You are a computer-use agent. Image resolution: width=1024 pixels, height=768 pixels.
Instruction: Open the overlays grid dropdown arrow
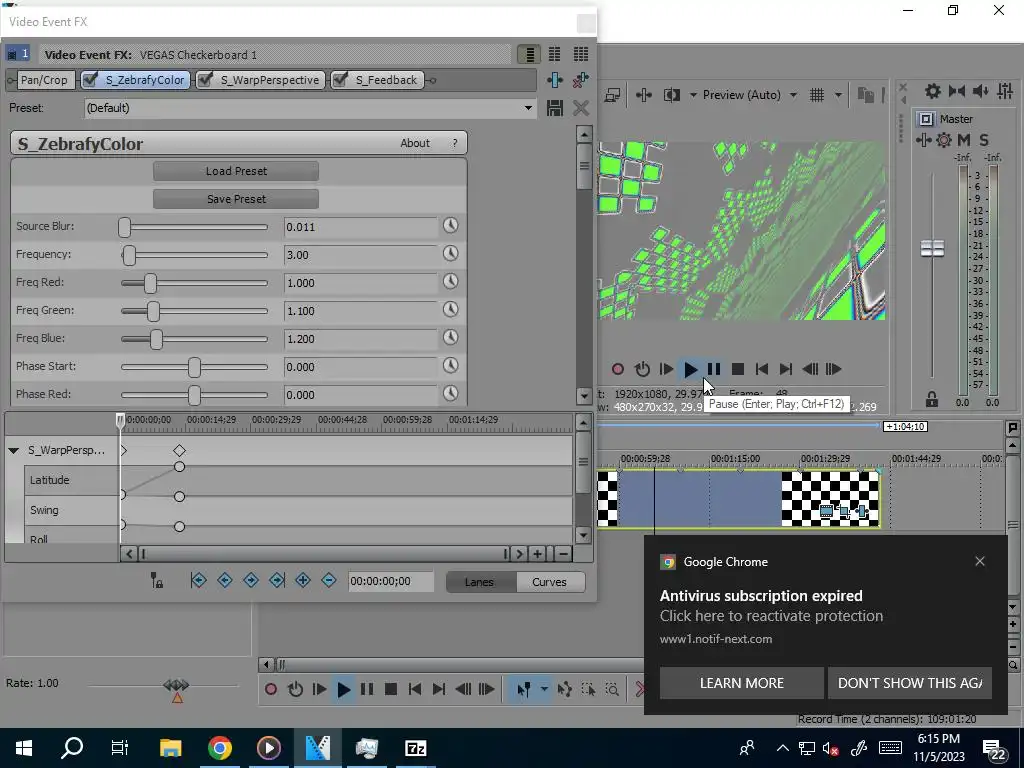coord(839,95)
